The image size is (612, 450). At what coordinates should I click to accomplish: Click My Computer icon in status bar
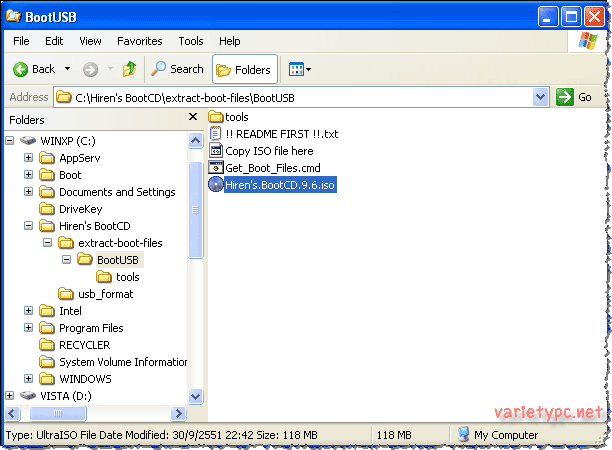463,434
